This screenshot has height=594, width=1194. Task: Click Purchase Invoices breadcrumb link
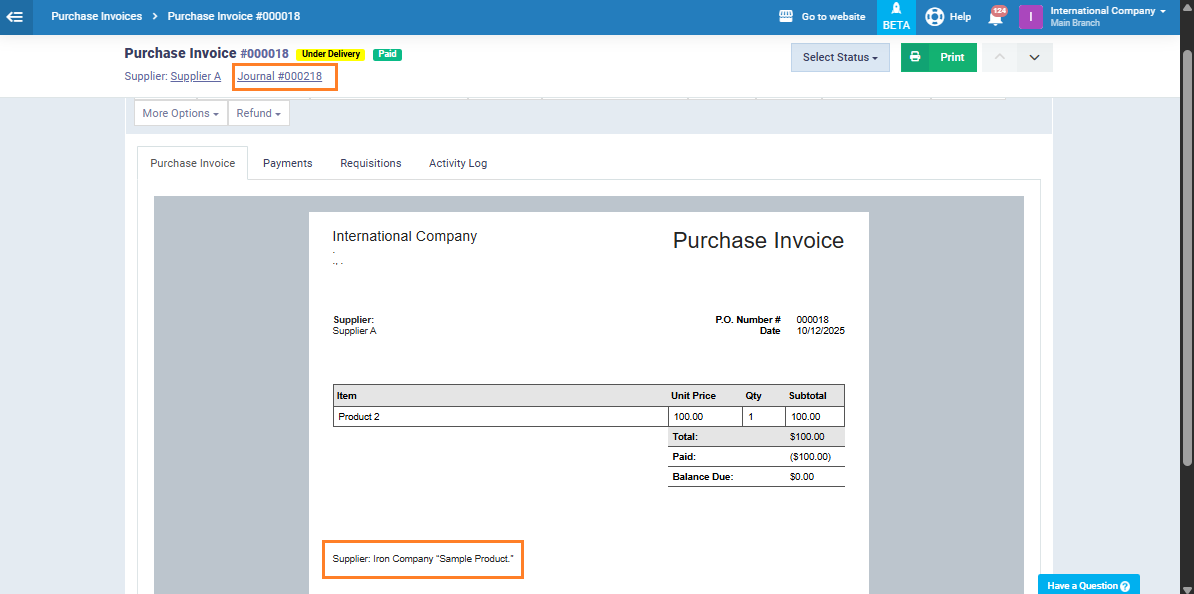96,17
